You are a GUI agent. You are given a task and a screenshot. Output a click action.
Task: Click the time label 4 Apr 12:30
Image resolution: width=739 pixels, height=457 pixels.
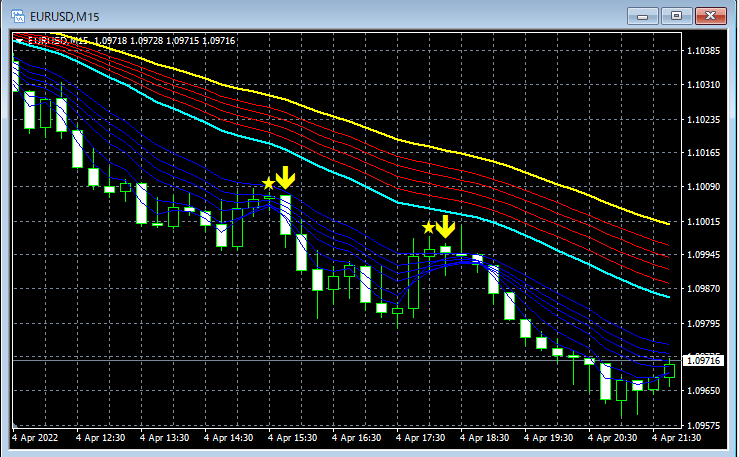point(100,438)
